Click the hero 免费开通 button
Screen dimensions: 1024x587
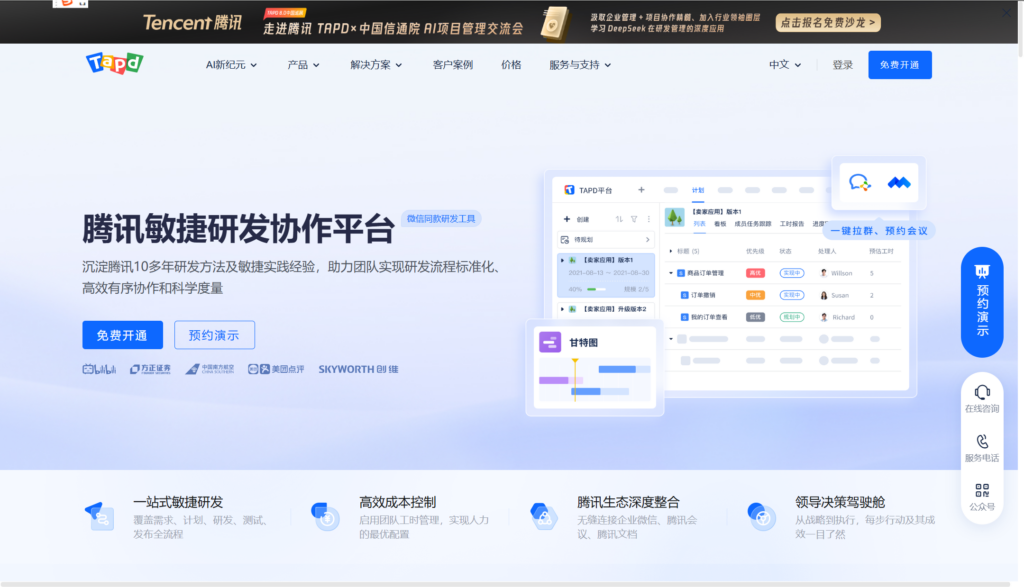(122, 335)
